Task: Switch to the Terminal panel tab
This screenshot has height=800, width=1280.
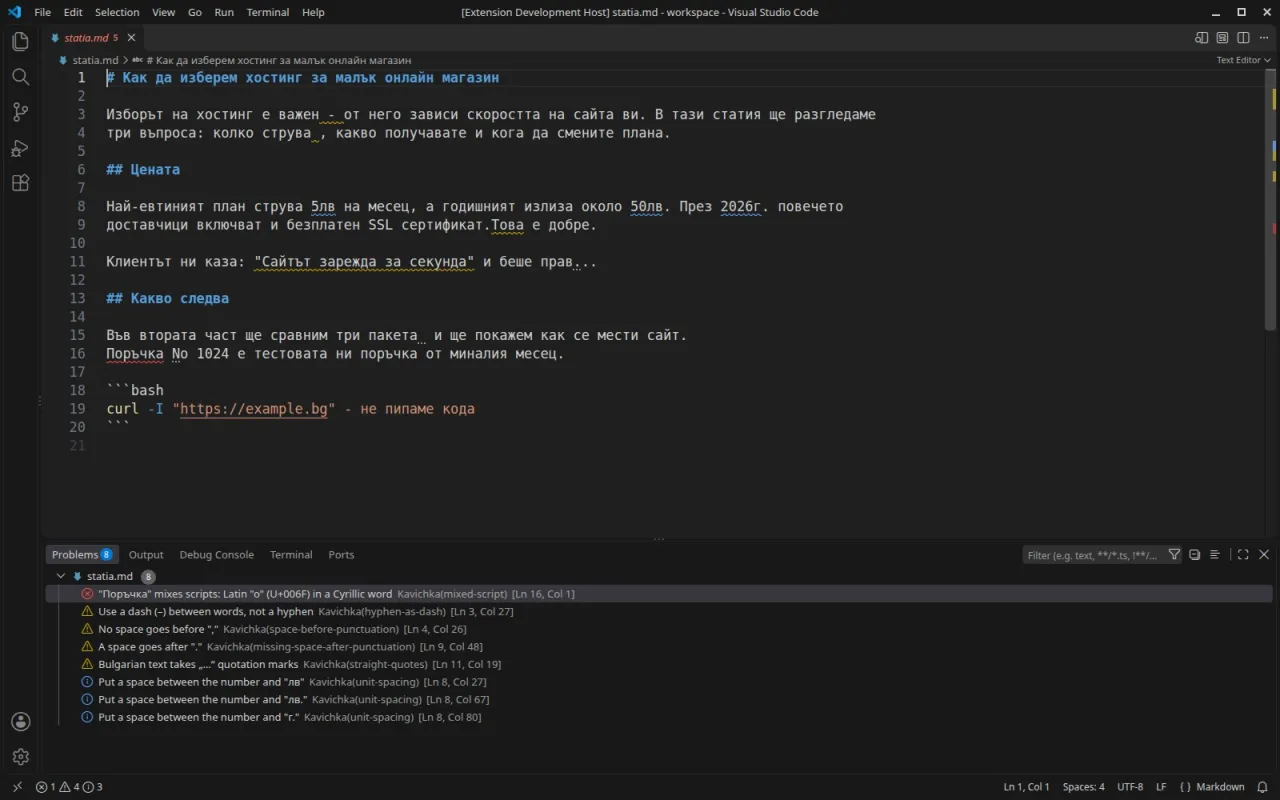Action: pyautogui.click(x=291, y=554)
